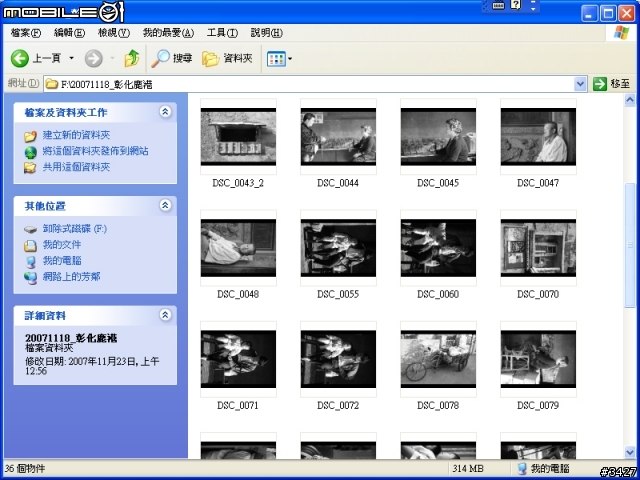Select thumbnail DSC_0071
This screenshot has height=480, width=640.
pos(238,359)
